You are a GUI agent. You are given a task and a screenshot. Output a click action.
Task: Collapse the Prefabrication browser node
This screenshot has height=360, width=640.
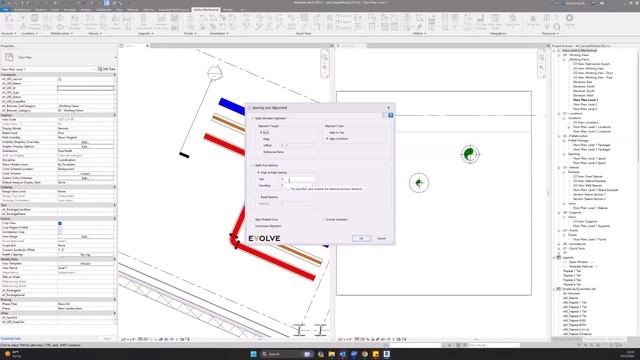559,136
